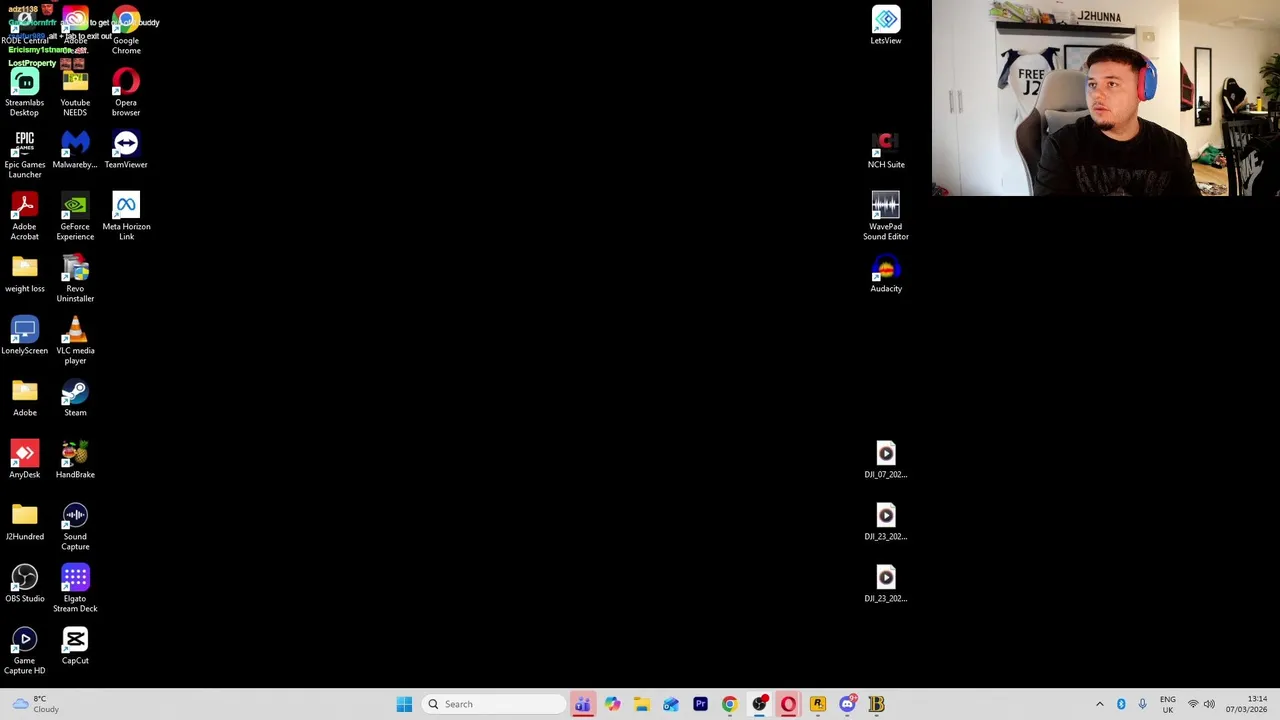
Task: Open the TeamViewer desktop icon
Action: (x=126, y=150)
